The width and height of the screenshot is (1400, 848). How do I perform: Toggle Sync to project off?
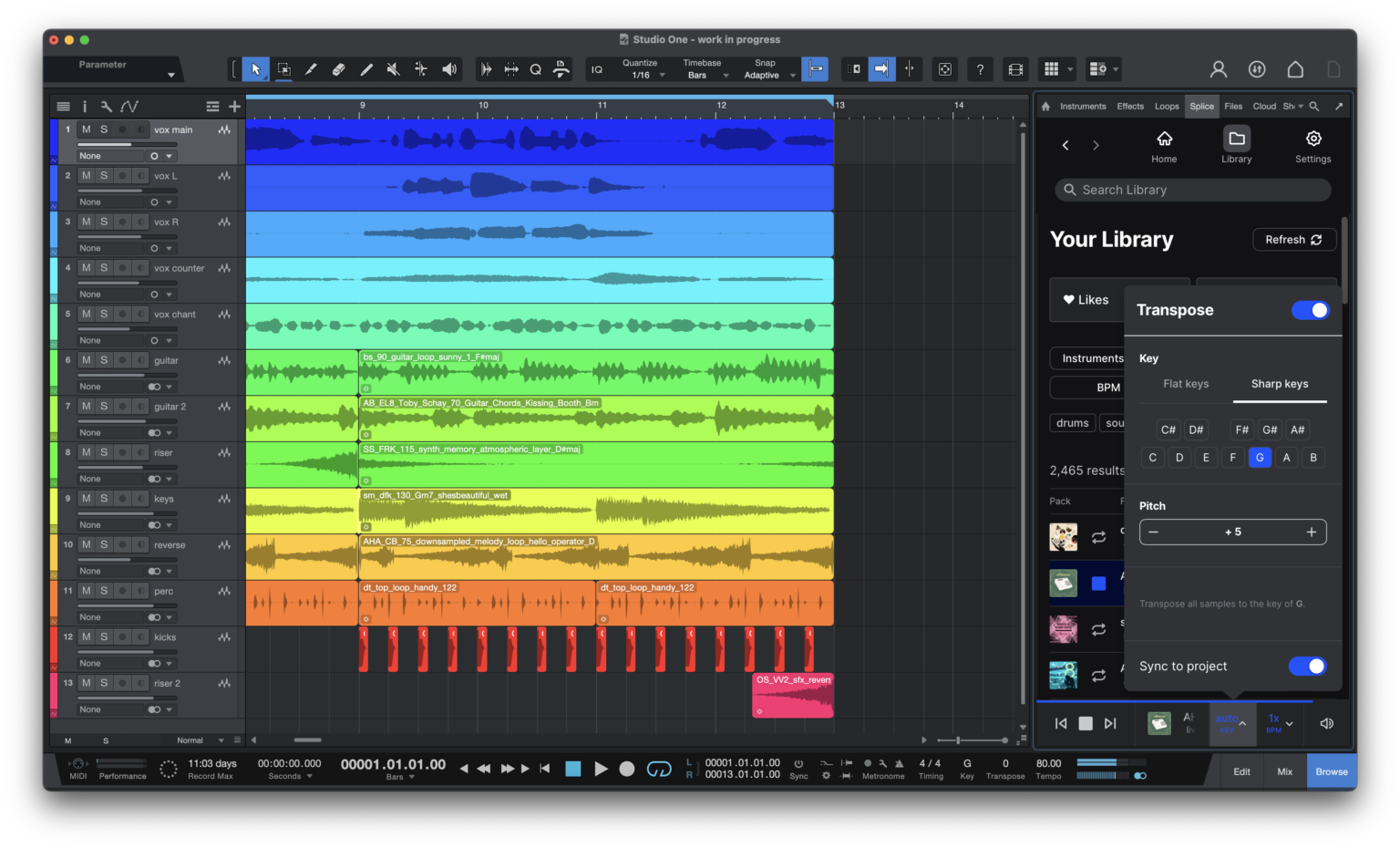[1307, 666]
